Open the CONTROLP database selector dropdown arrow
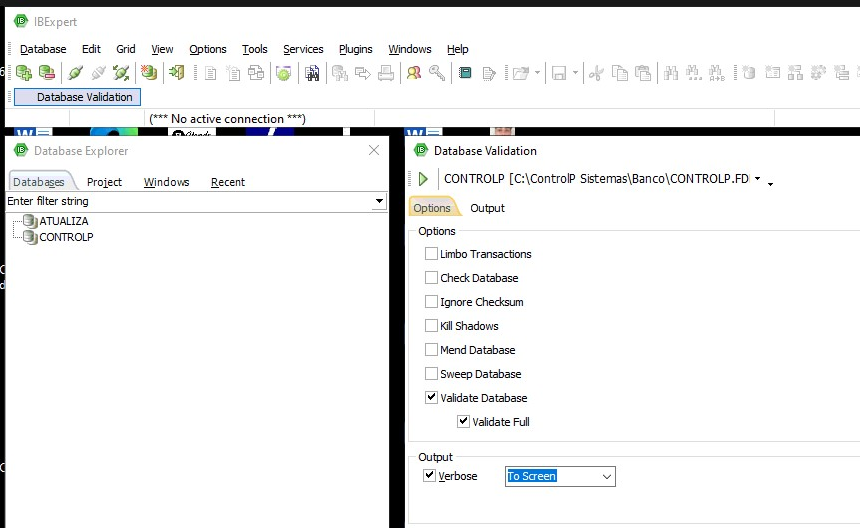The width and height of the screenshot is (860, 528). pyautogui.click(x=757, y=179)
